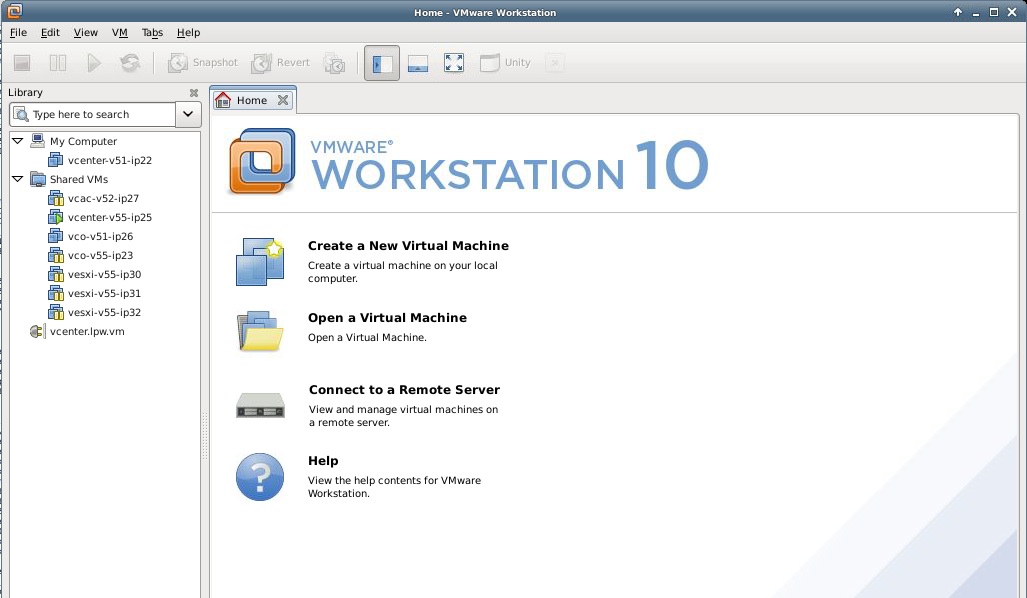Toggle the thumbnail bar view button
The height and width of the screenshot is (598, 1027).
418,64
